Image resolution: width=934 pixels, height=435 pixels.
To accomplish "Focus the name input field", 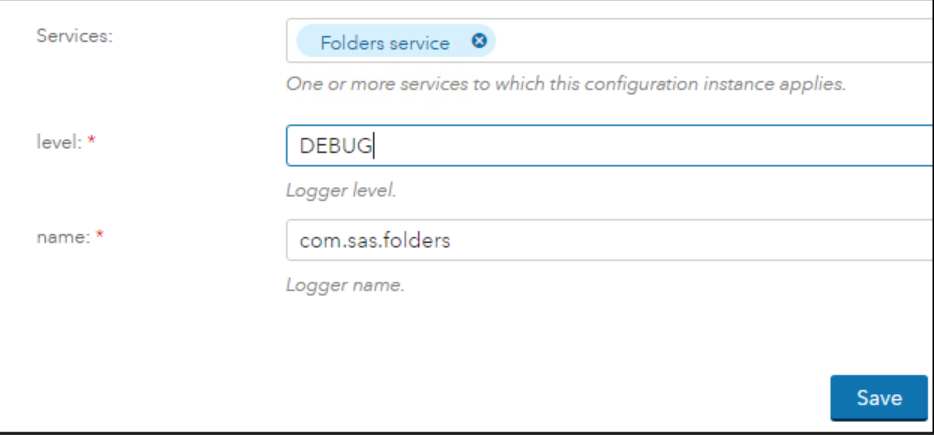I will click(610, 240).
